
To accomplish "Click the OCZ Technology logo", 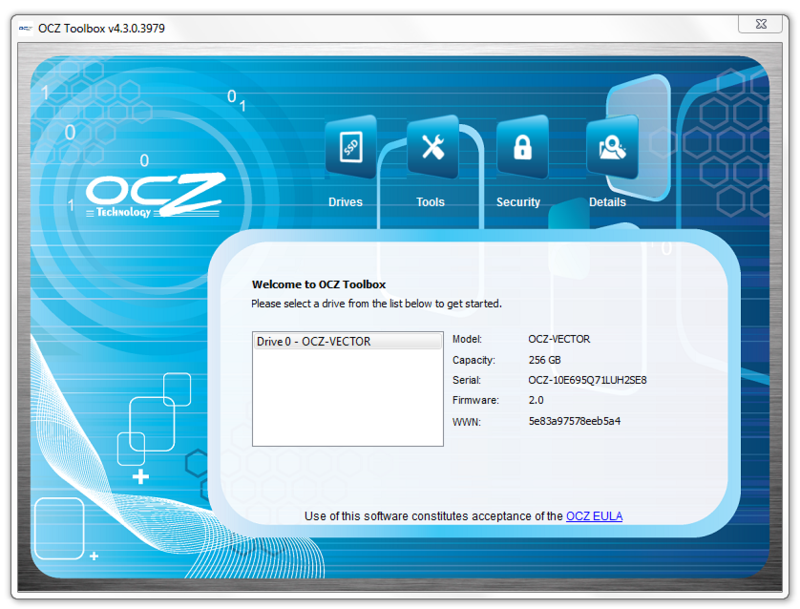I will click(x=156, y=195).
